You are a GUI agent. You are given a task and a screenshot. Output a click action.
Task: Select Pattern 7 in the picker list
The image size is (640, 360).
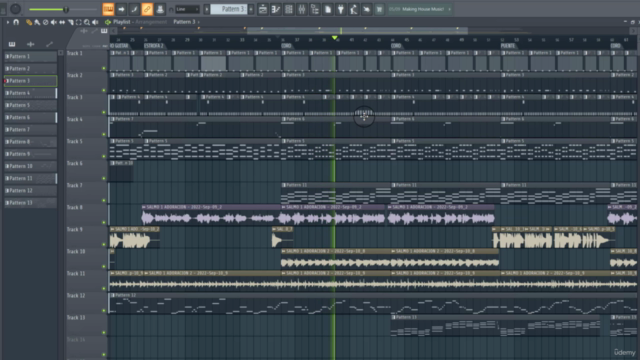tap(31, 129)
